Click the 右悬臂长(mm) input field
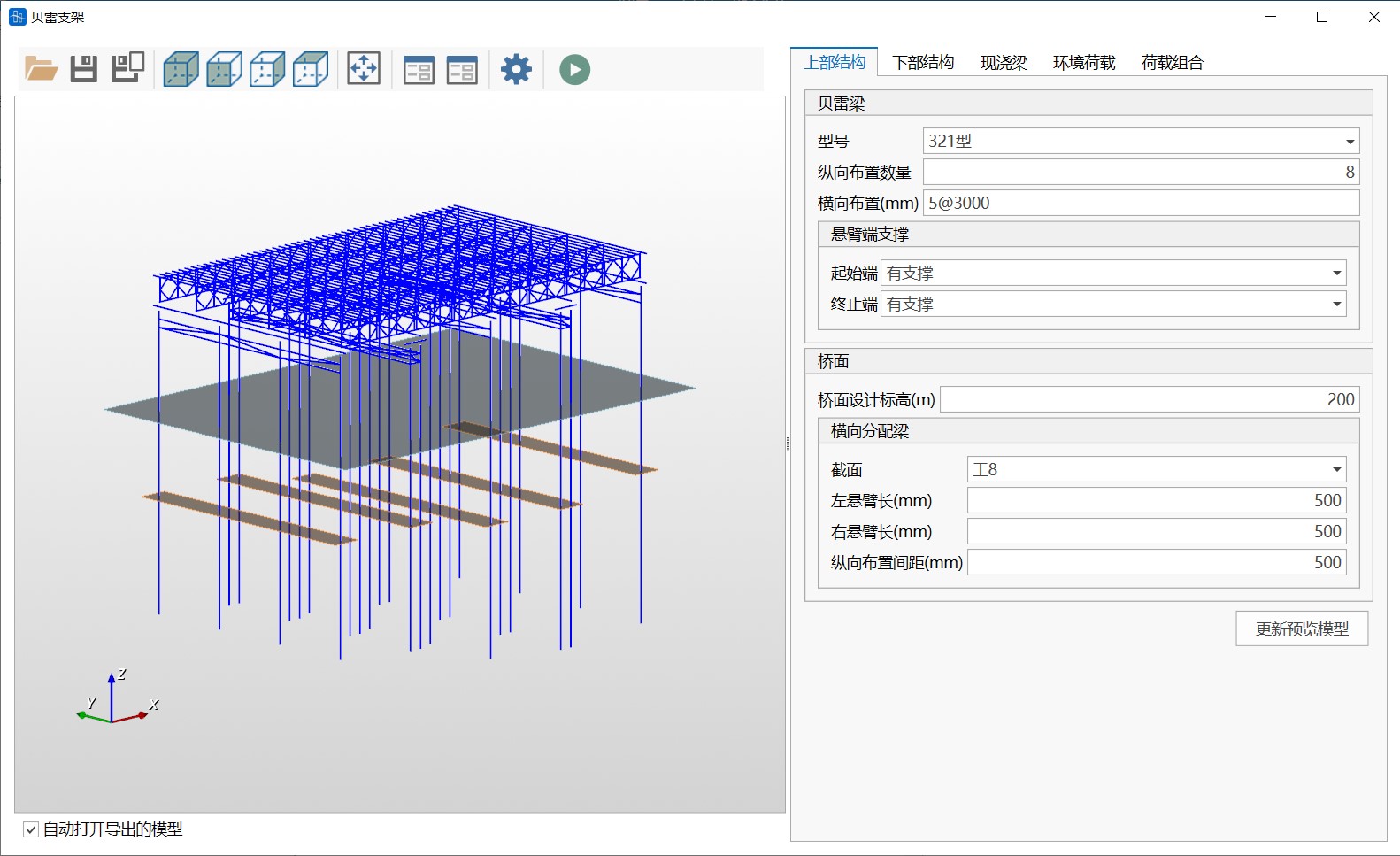This screenshot has width=1400, height=856. point(1157,531)
